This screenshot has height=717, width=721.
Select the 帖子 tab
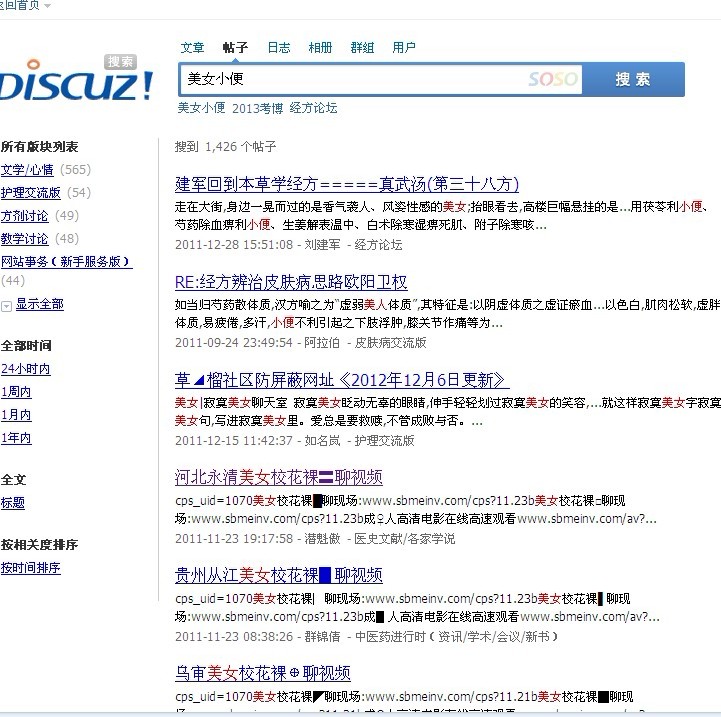(x=235, y=47)
